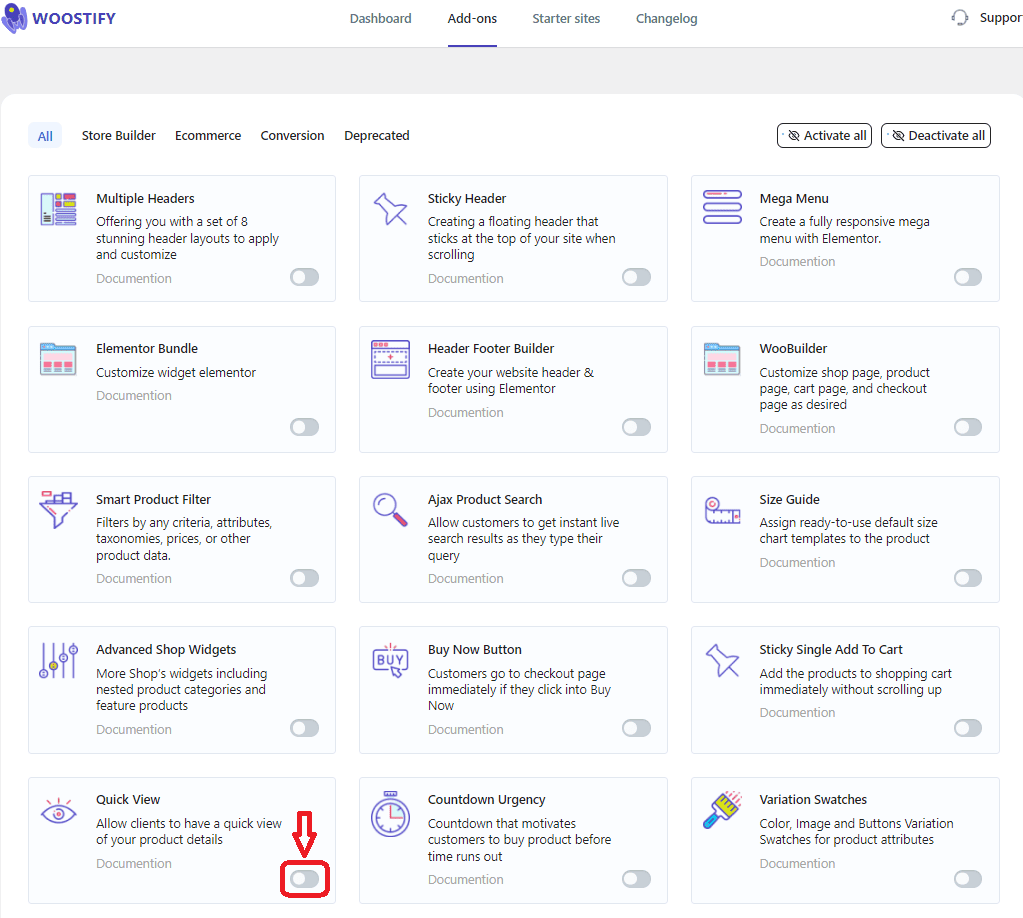Click the Sticky Header pin icon
This screenshot has height=918, width=1023.
(390, 209)
